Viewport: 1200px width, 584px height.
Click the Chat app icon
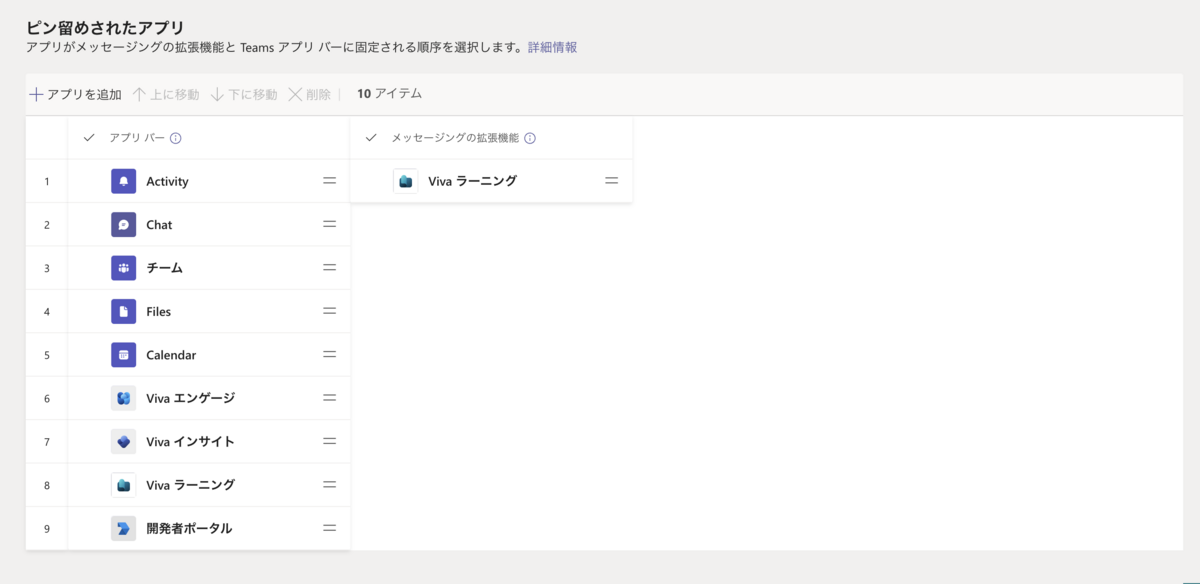tap(123, 225)
